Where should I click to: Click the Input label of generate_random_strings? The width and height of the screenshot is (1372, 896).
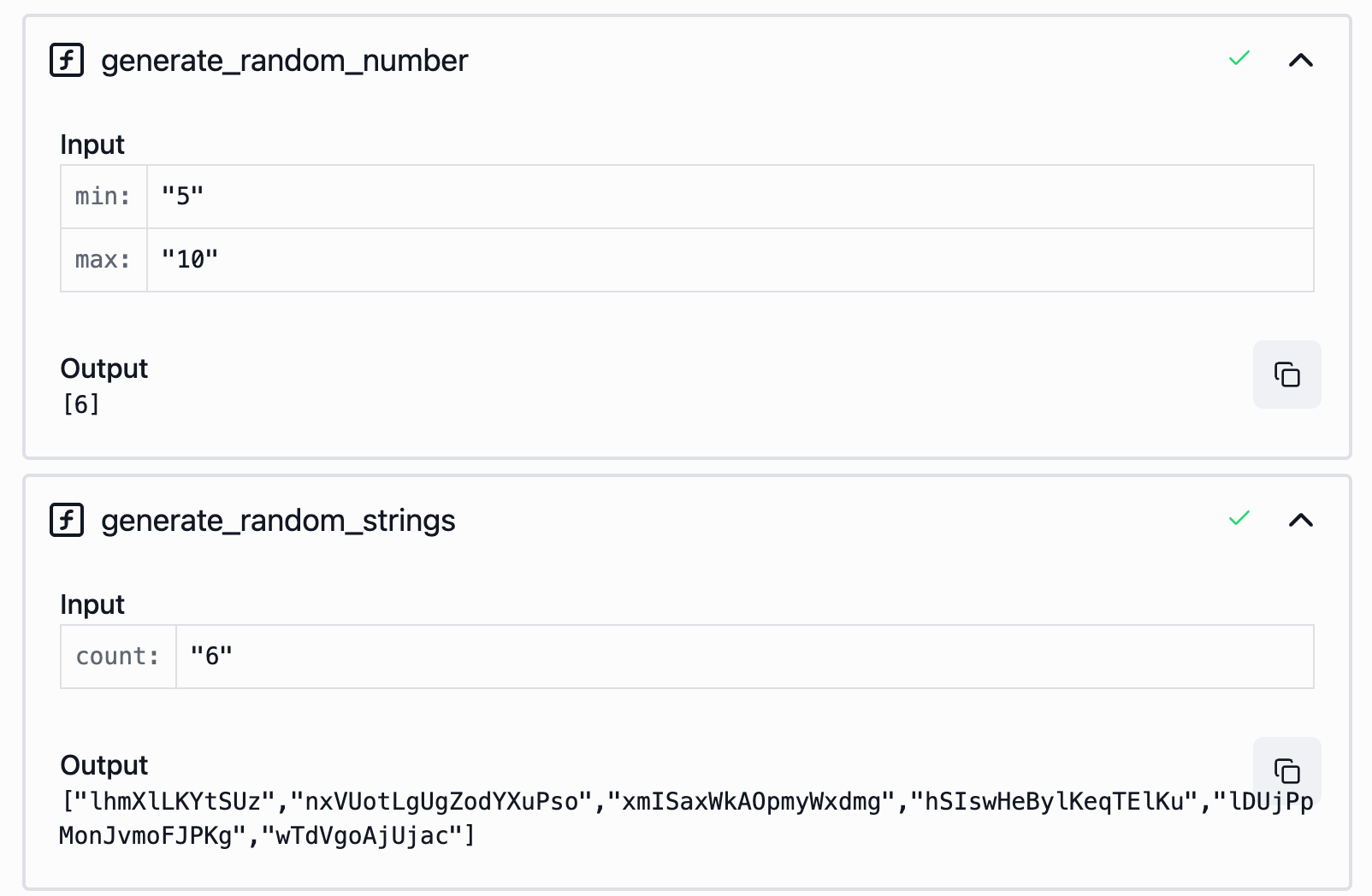pos(92,604)
